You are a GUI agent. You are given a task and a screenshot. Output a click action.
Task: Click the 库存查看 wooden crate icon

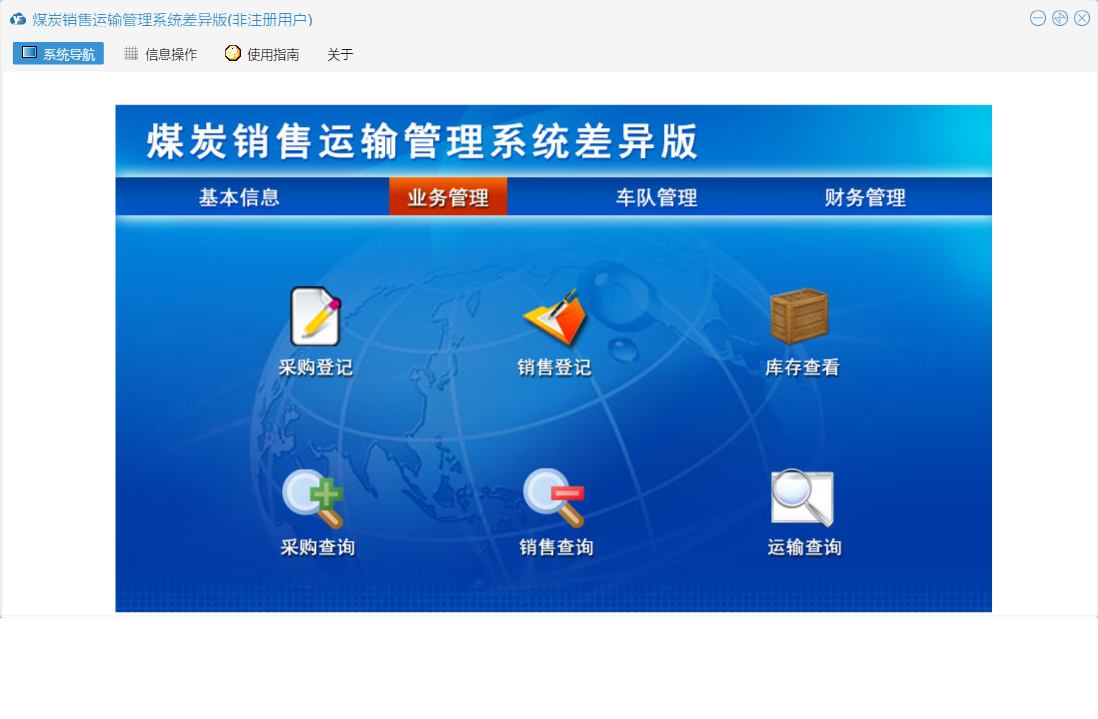pyautogui.click(x=800, y=316)
